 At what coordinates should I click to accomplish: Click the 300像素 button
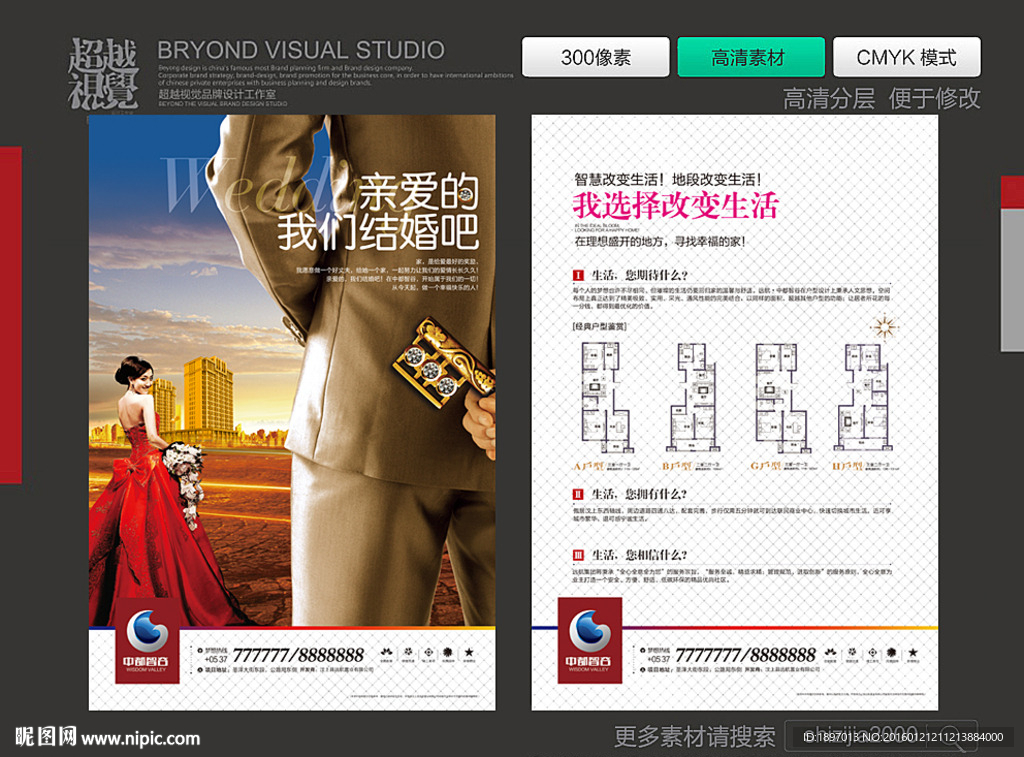tap(596, 57)
